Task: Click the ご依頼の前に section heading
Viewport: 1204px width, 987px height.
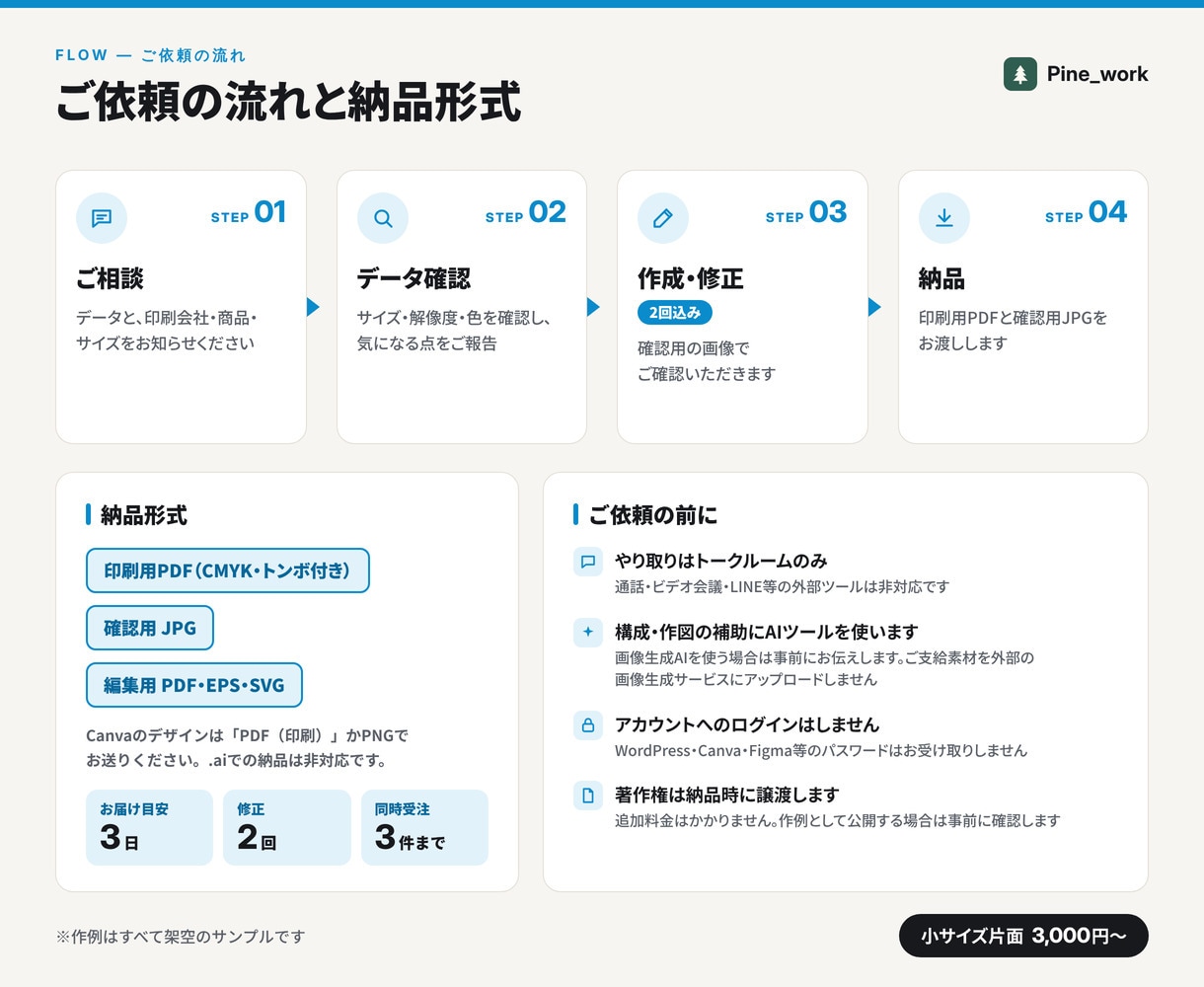Action: [653, 515]
